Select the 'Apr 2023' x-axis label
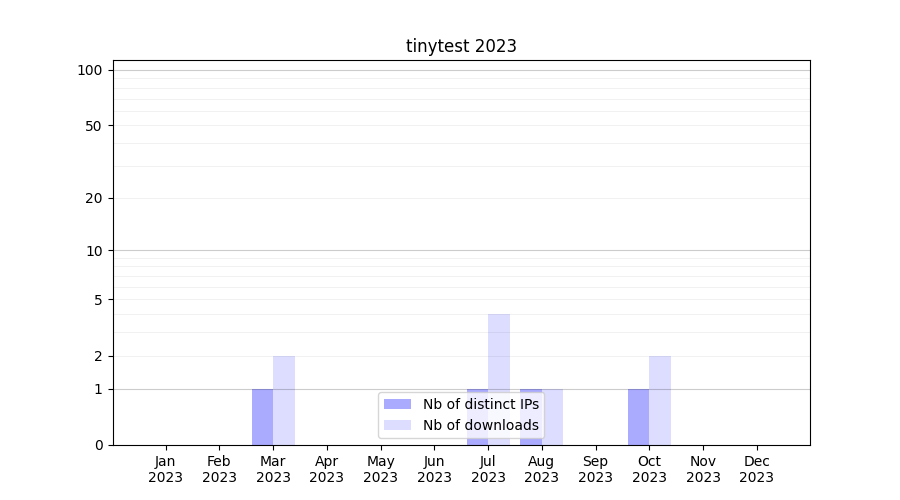The image size is (900, 500). pos(327,469)
